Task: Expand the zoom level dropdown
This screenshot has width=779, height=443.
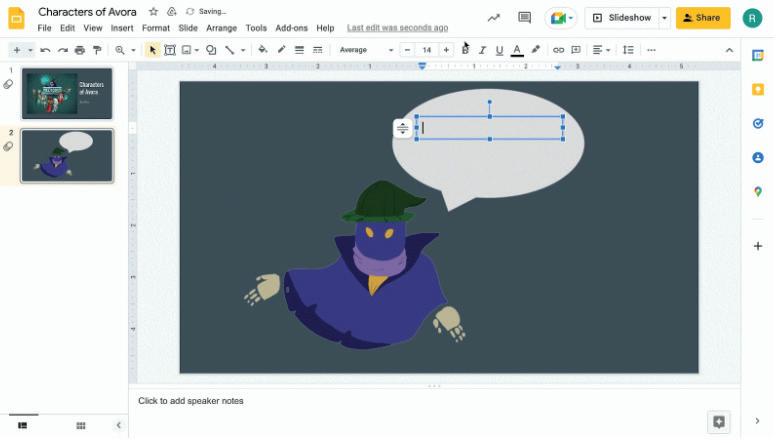Action: point(133,50)
